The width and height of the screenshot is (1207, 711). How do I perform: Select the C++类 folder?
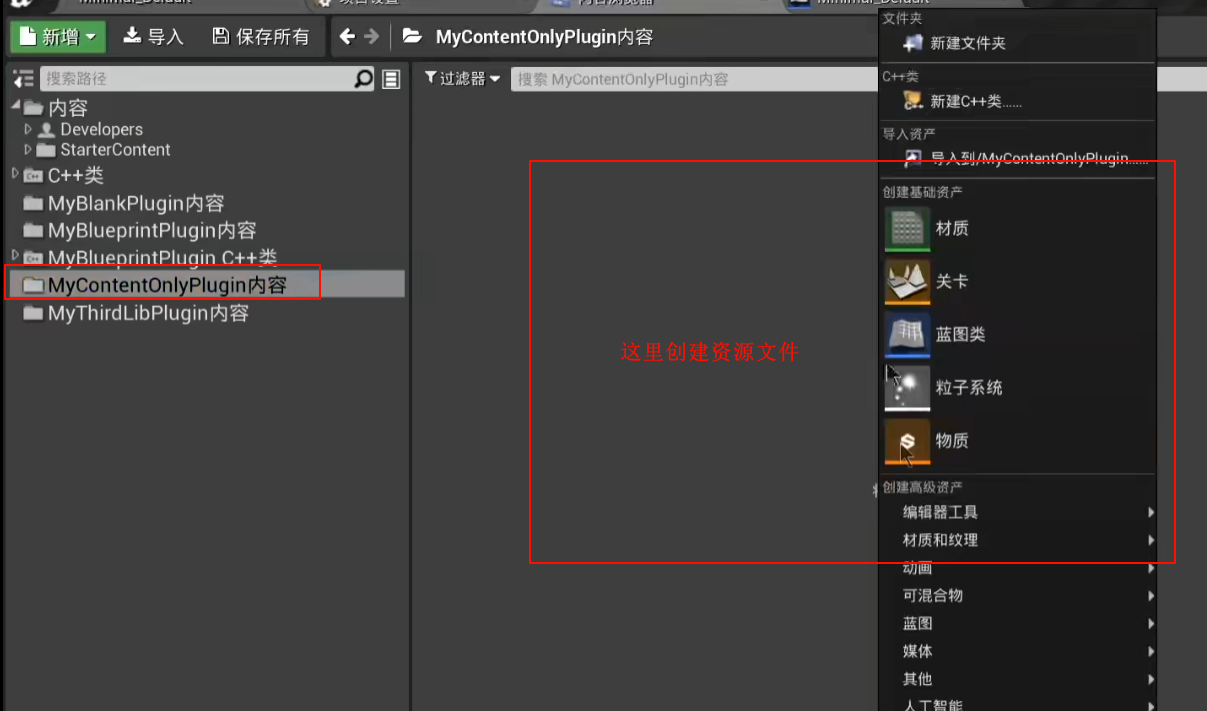[x=75, y=175]
